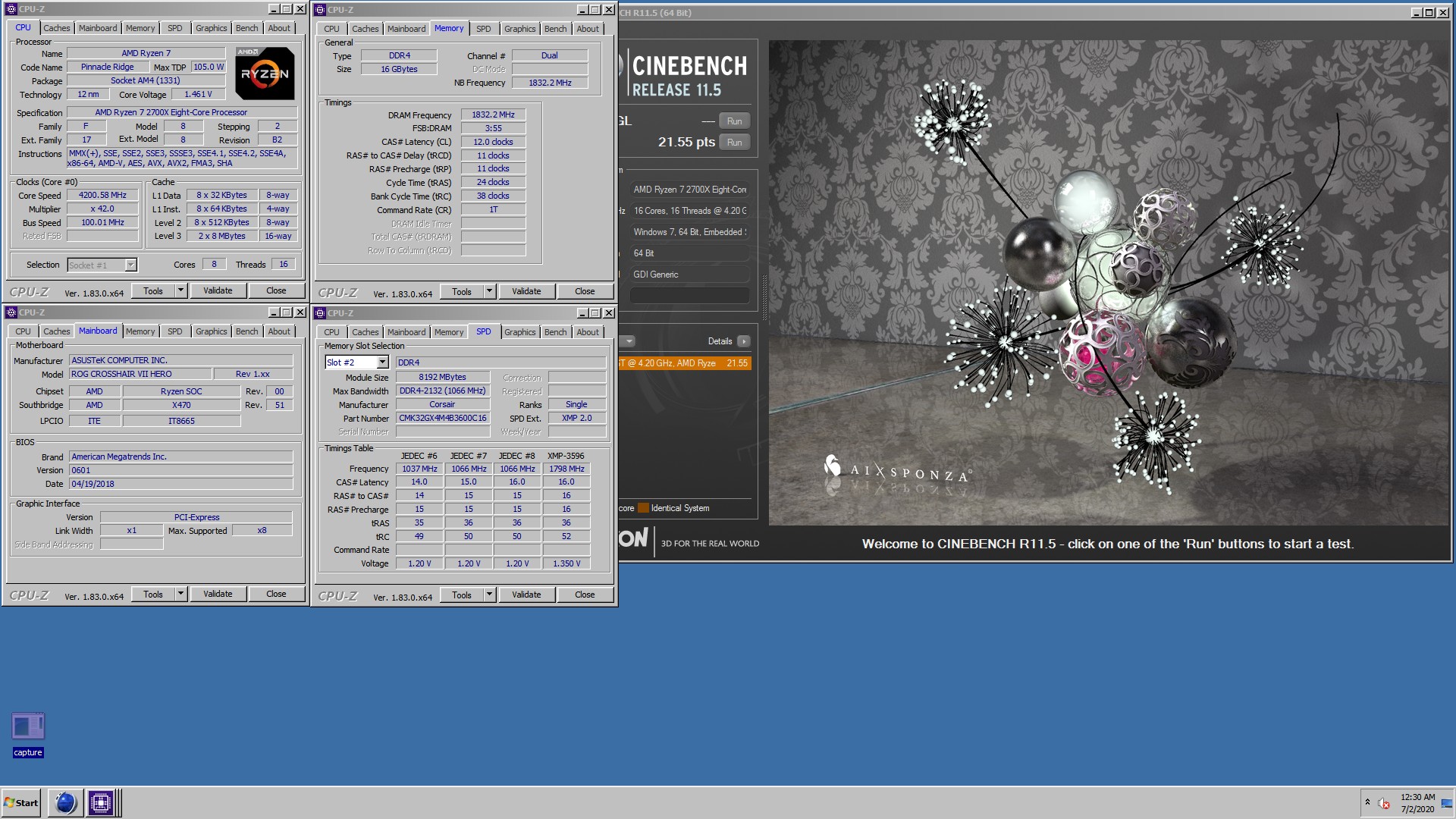Screen dimensions: 1456x819
Task: Expand the Tools dropdown arrow in the Memory window
Action: click(x=489, y=291)
